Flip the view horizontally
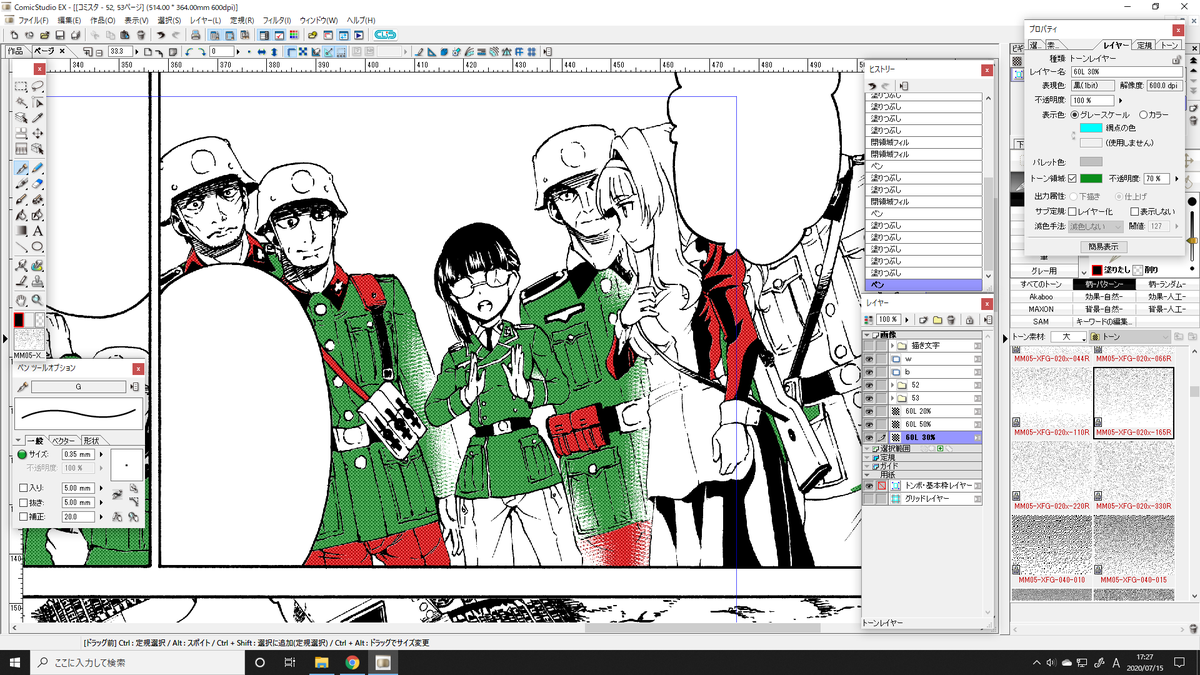Screen dimensions: 1200x675 [263, 51]
